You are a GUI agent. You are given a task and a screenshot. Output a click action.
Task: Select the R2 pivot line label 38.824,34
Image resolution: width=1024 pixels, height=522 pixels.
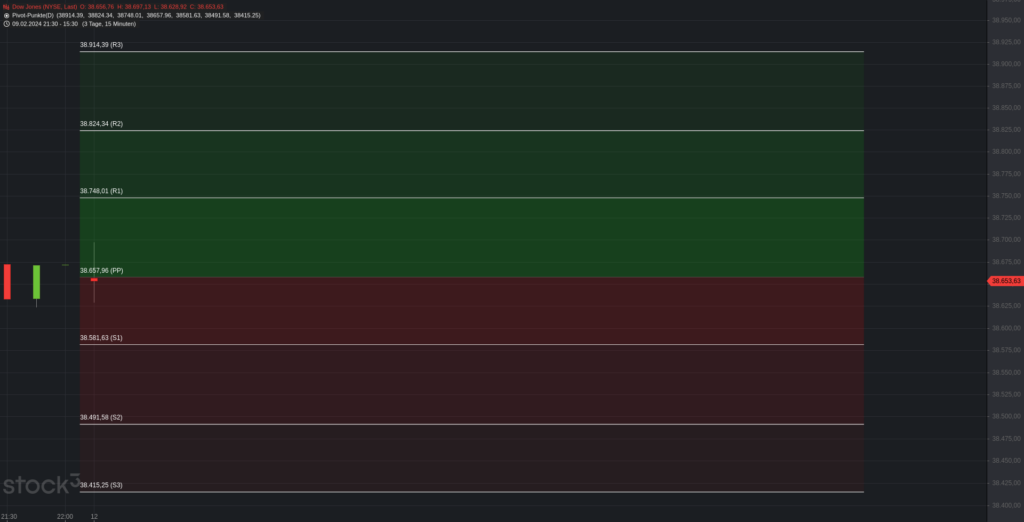pos(101,124)
